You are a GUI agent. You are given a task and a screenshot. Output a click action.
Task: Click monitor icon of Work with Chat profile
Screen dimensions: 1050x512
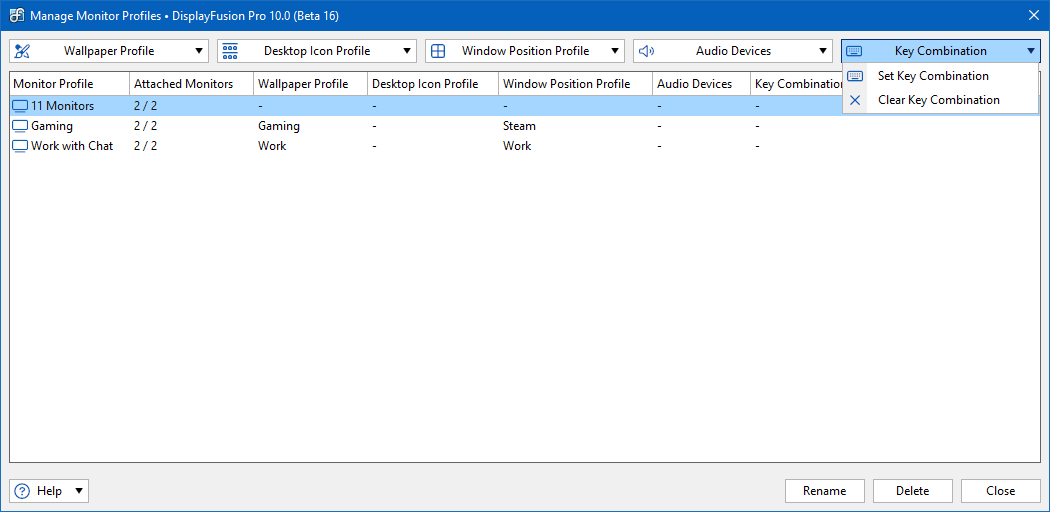[x=21, y=146]
